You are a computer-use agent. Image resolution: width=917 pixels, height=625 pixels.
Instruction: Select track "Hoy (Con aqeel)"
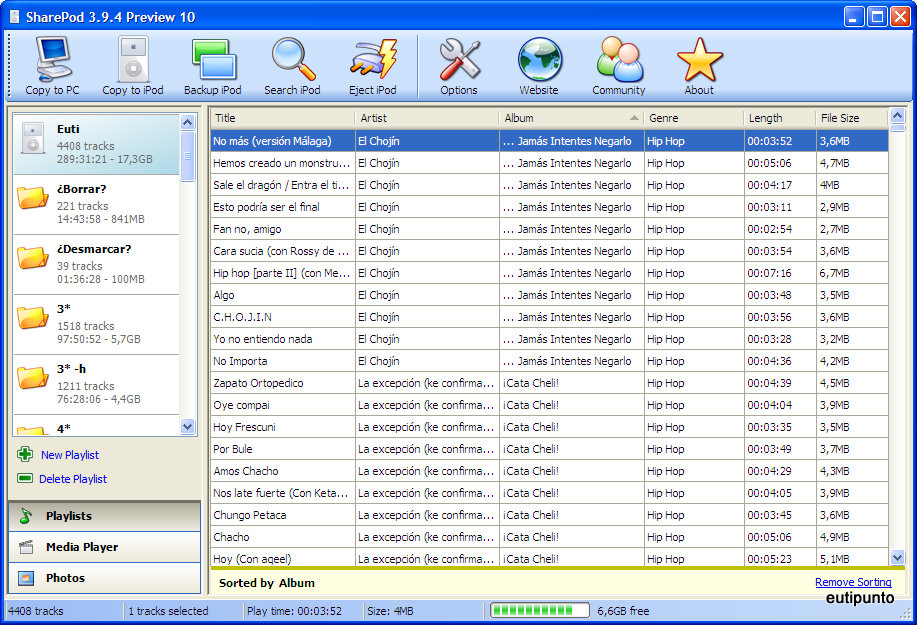pyautogui.click(x=282, y=559)
